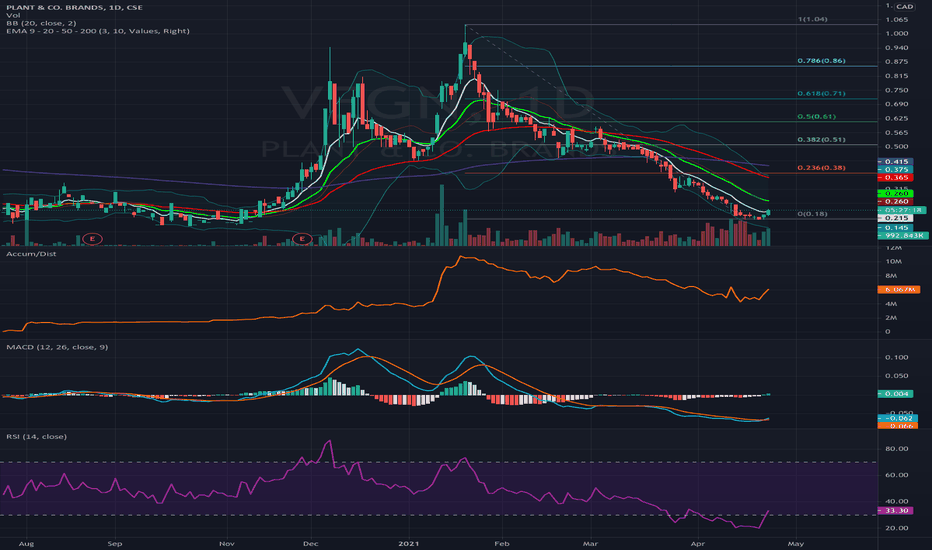Click the 0.145 lower band price tag
The width and height of the screenshot is (932, 550).
click(896, 228)
